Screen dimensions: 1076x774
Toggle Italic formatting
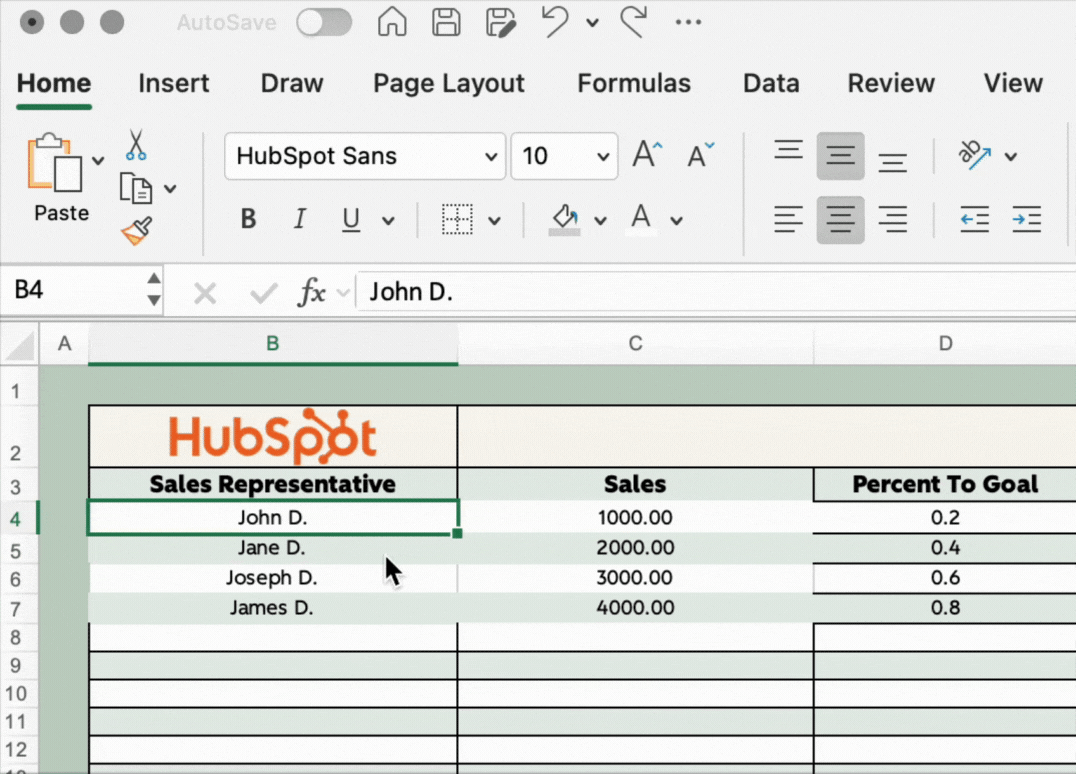click(299, 219)
